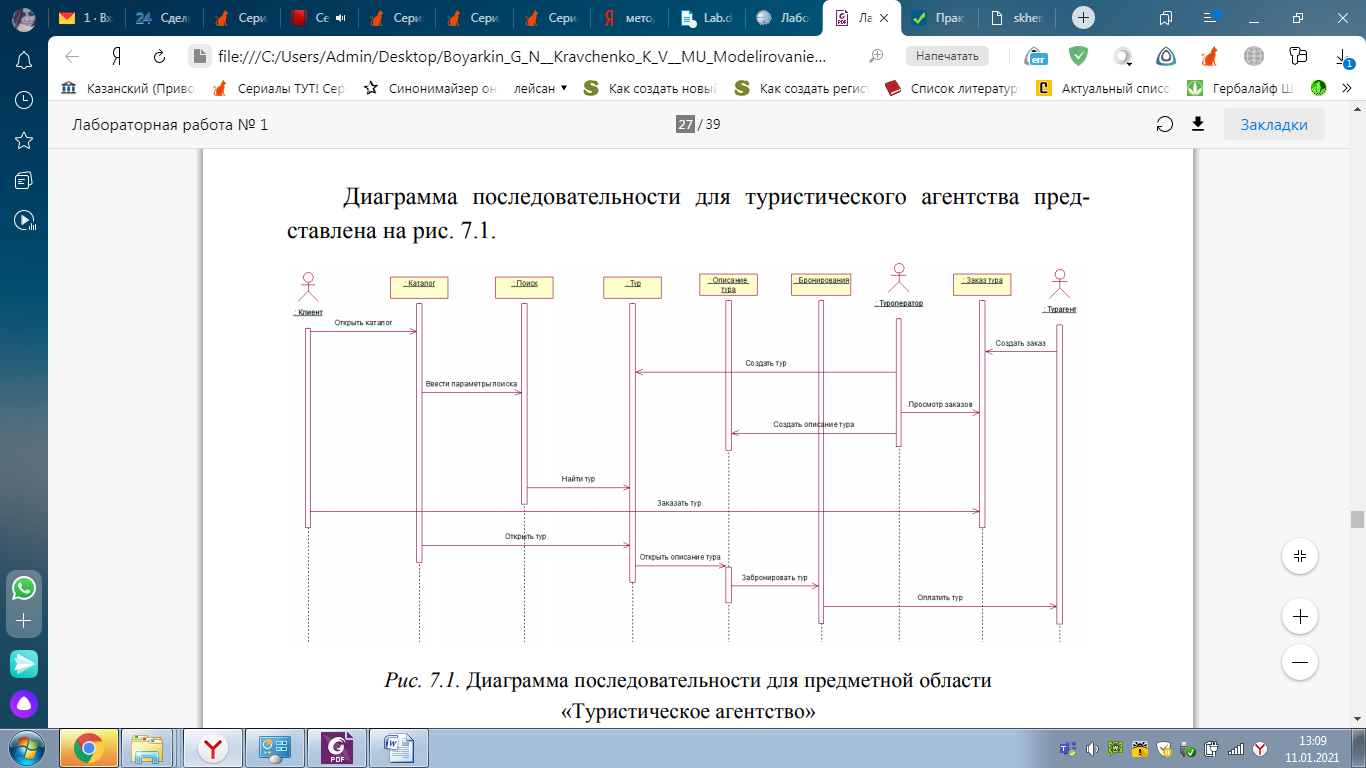This screenshot has height=768, width=1366.
Task: Open the browser menu icon
Action: (1212, 17)
